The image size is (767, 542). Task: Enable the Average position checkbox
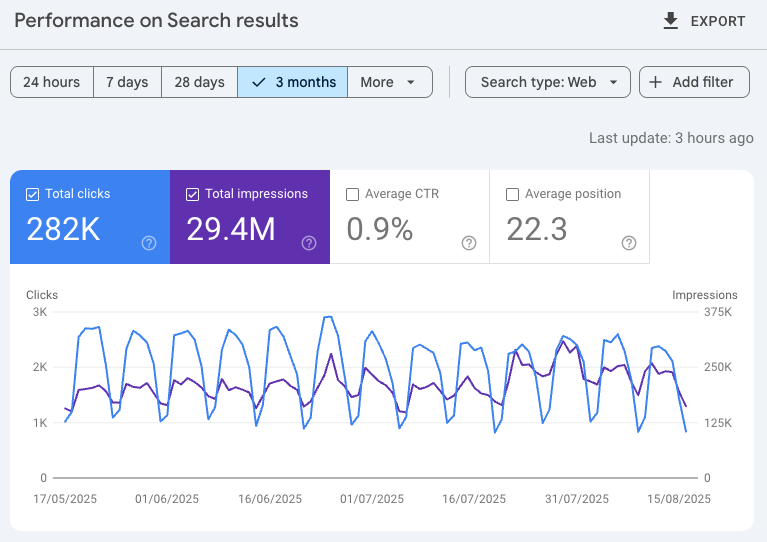513,194
